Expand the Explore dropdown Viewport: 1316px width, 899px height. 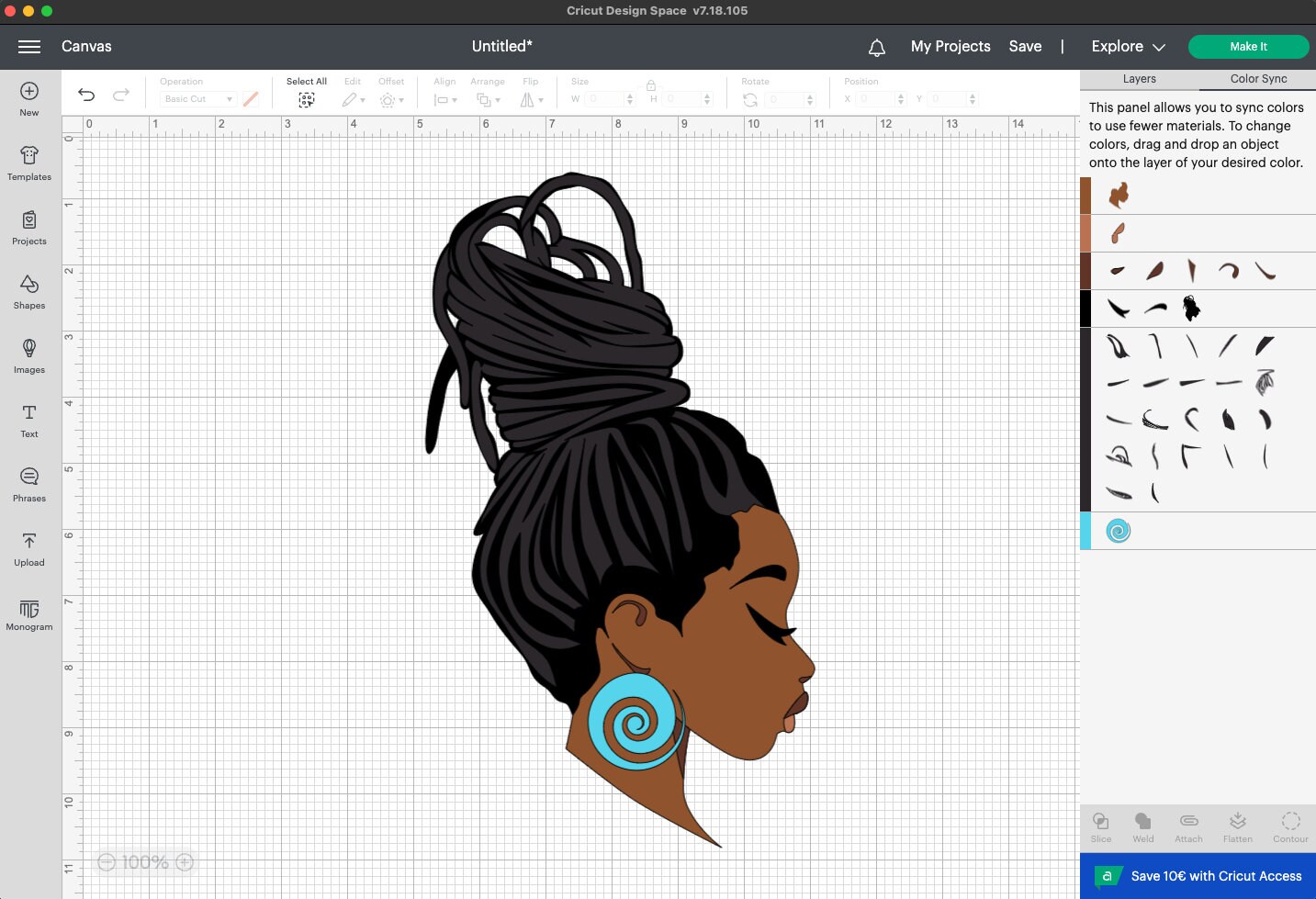(1127, 46)
